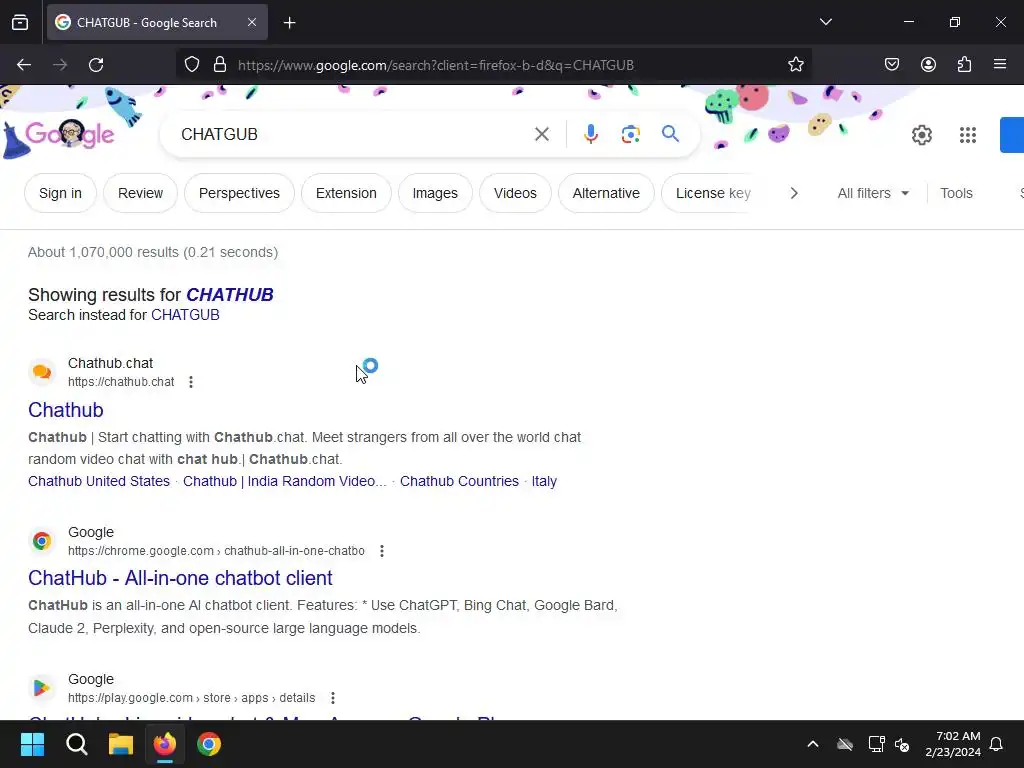
Task: Start voice search with microphone
Action: [x=590, y=135]
